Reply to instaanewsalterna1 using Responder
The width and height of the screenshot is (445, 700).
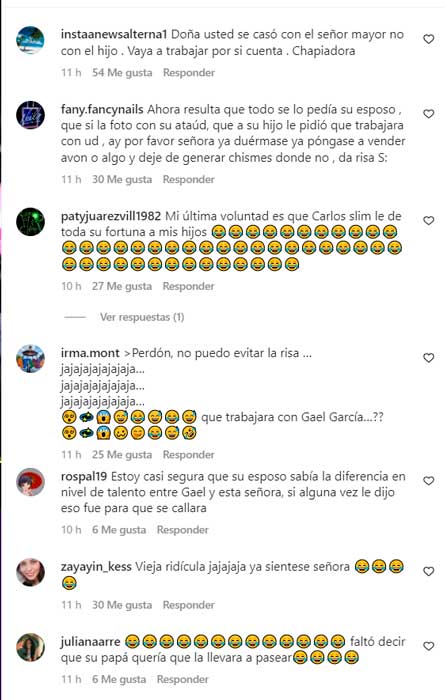point(188,72)
